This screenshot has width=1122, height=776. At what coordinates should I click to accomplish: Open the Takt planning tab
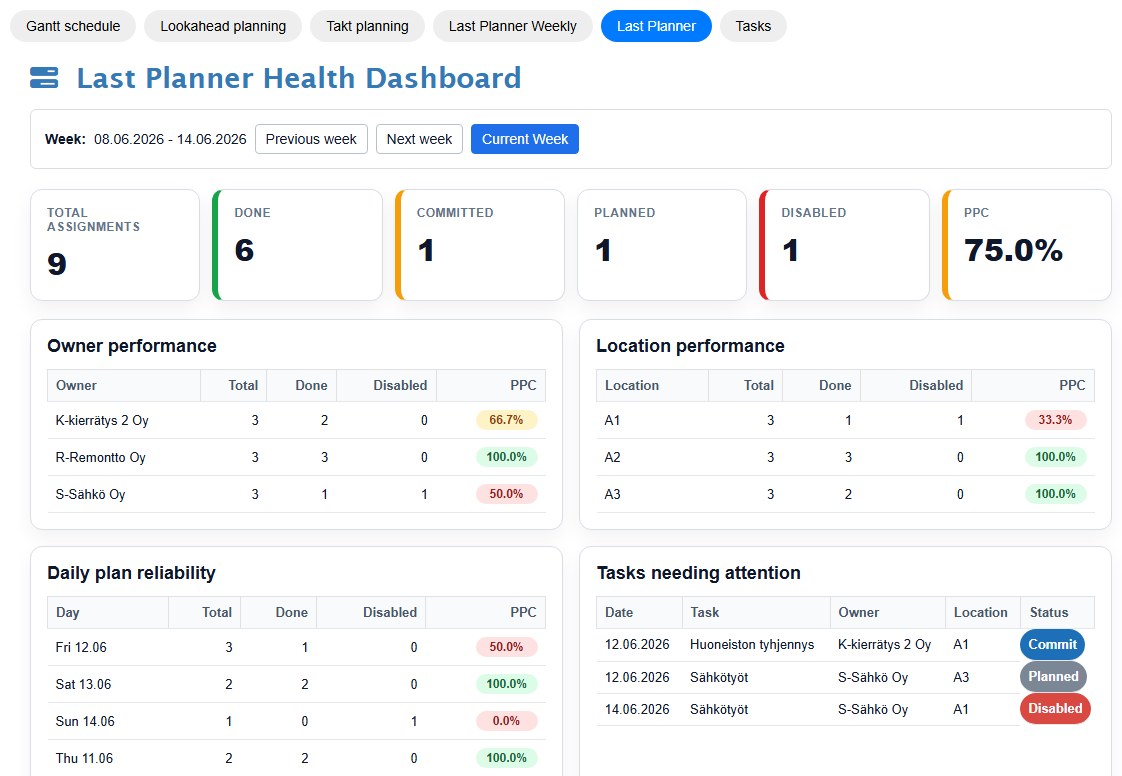pyautogui.click(x=367, y=26)
